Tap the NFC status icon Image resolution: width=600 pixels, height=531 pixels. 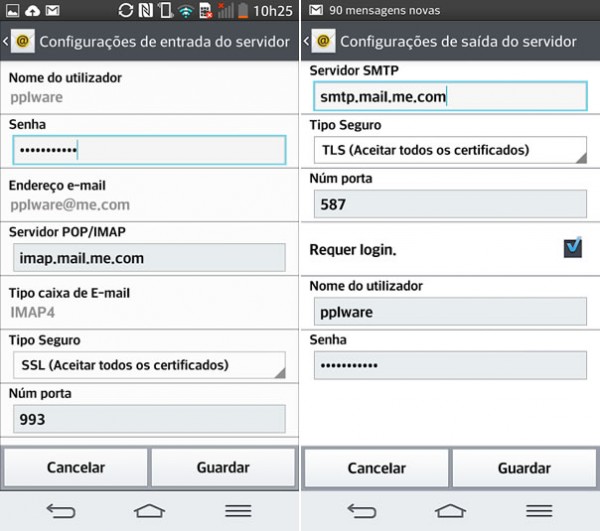145,10
